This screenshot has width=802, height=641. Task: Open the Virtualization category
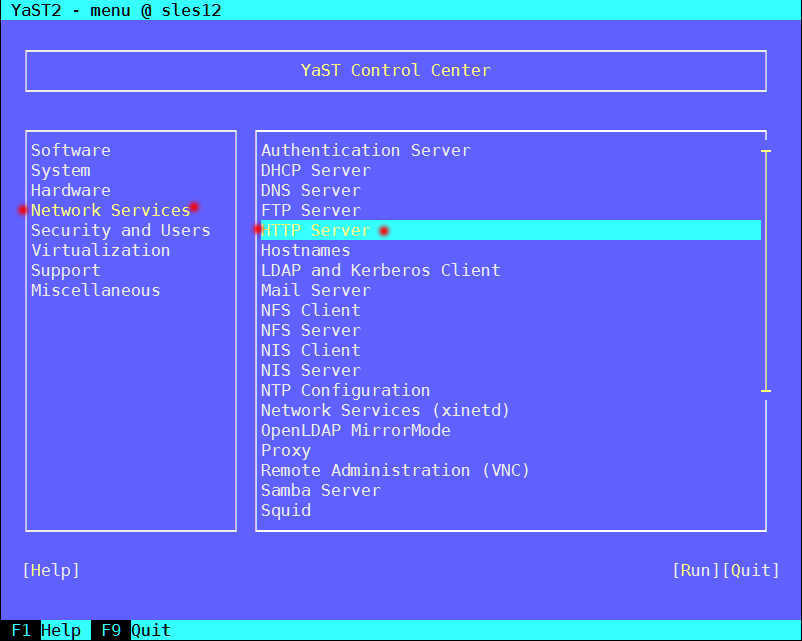[x=100, y=250]
